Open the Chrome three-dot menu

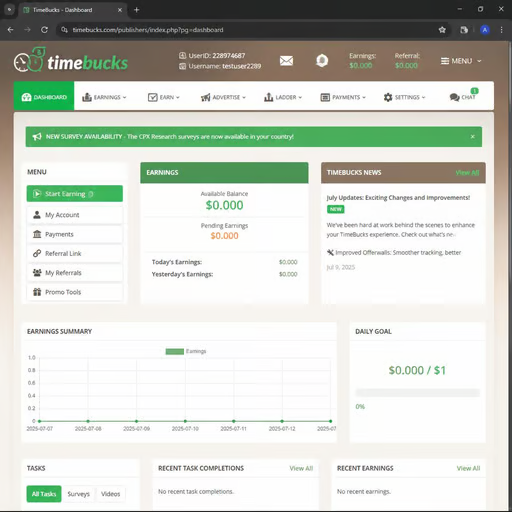501,30
